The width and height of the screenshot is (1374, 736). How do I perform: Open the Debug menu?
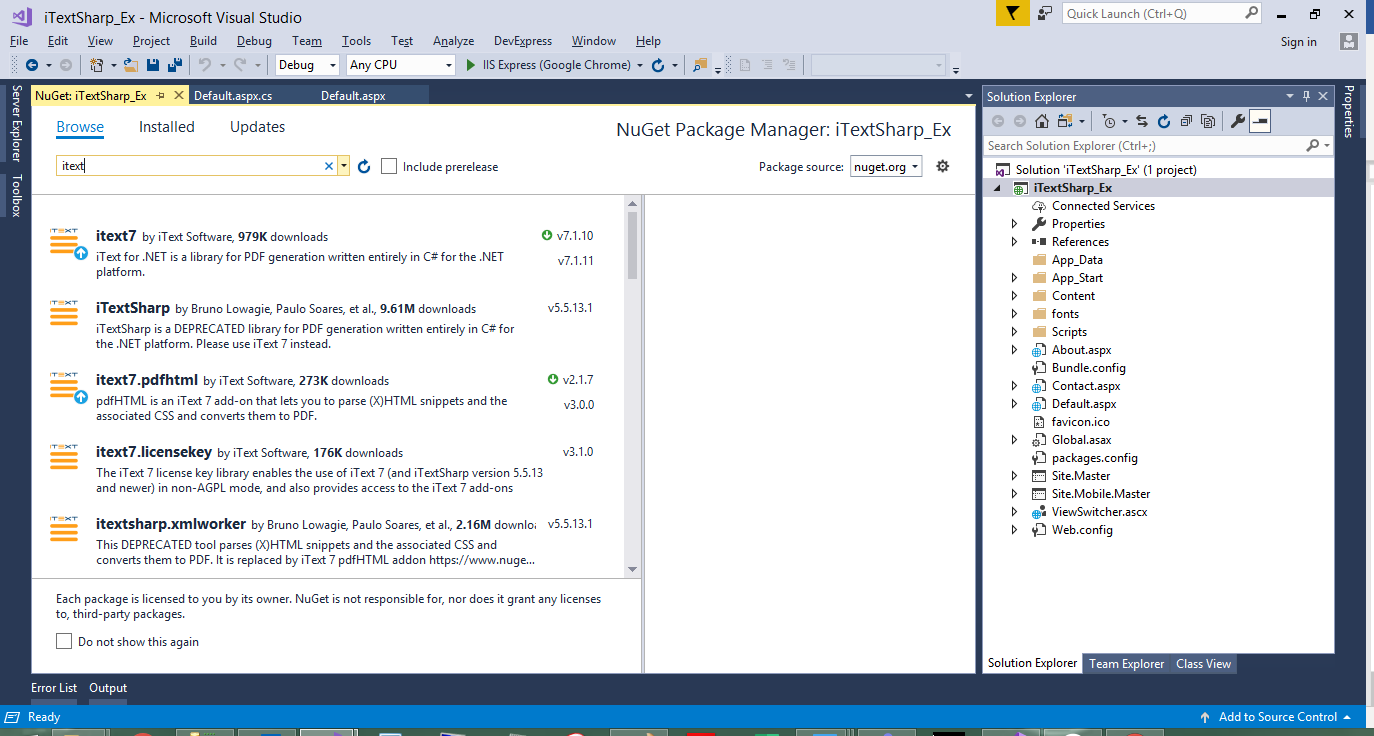coord(254,41)
